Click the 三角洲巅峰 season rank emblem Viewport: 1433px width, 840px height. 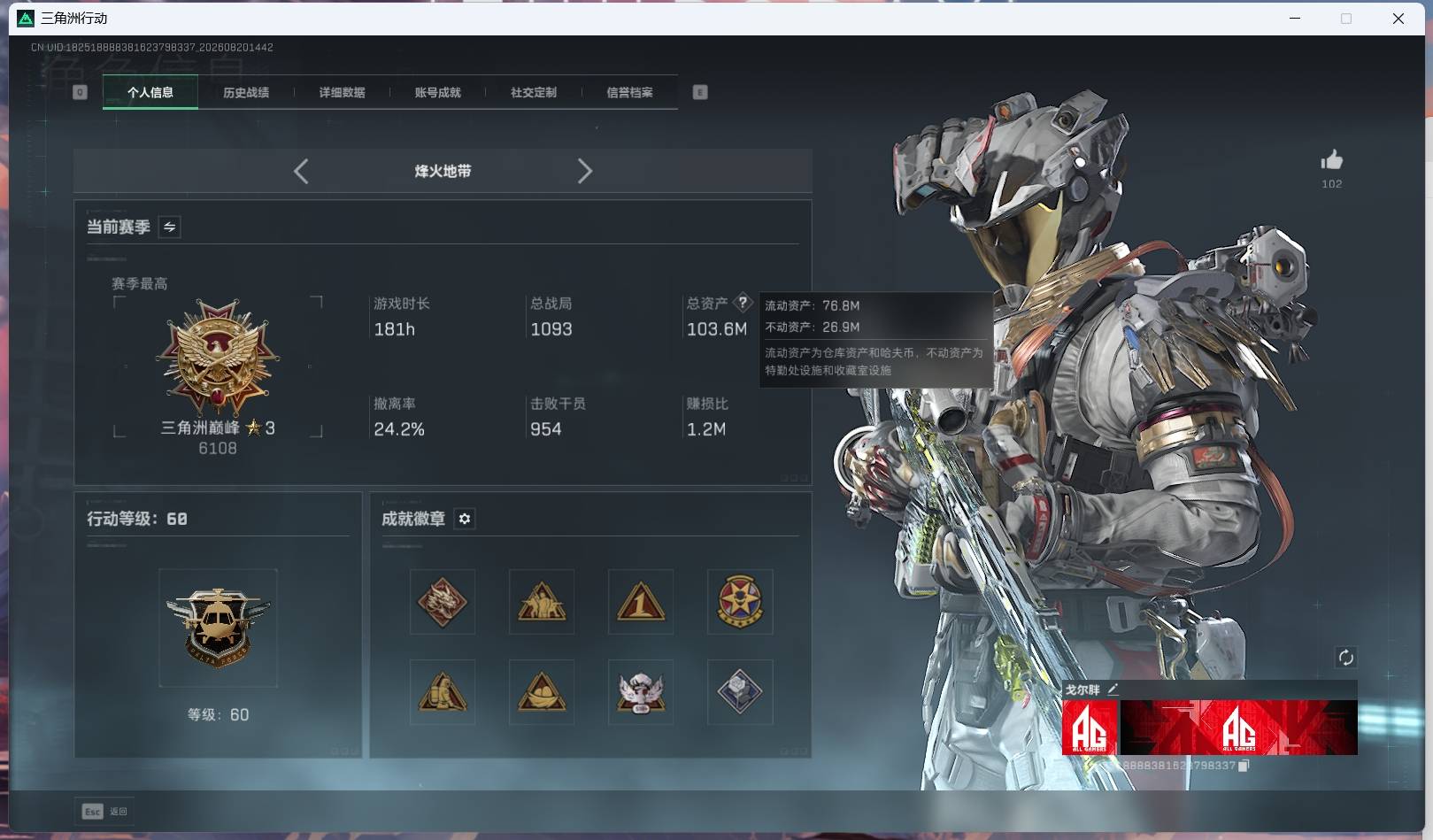[x=218, y=358]
